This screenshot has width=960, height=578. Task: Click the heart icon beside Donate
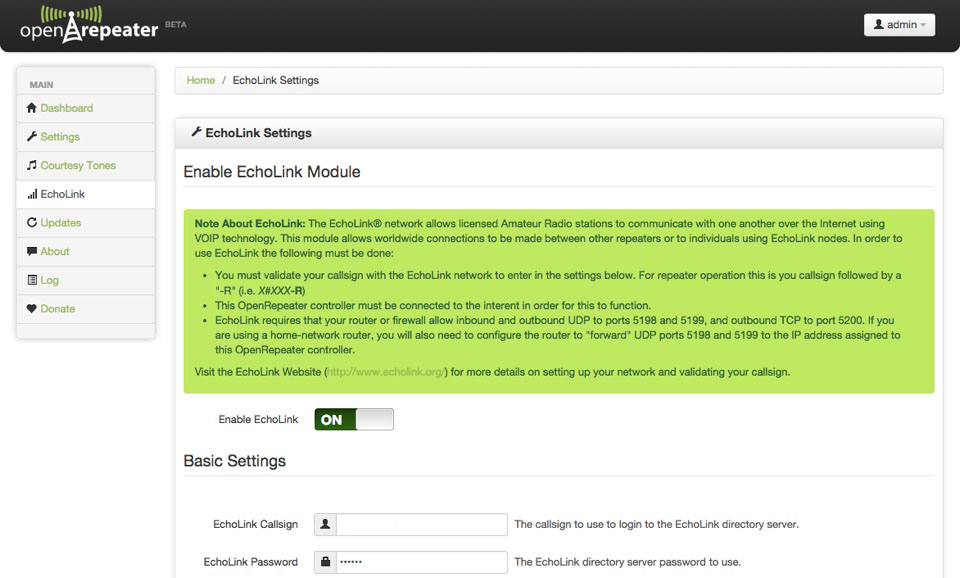coord(32,309)
